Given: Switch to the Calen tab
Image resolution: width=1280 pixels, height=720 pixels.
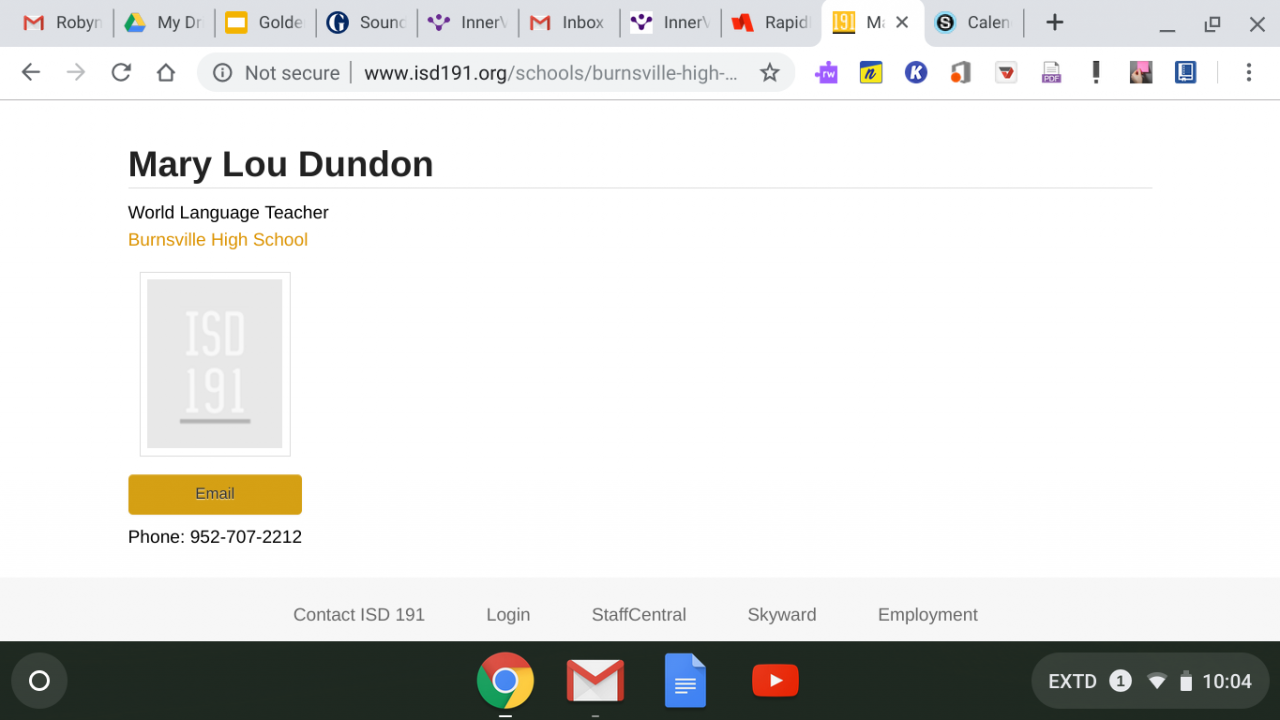Looking at the screenshot, I should tap(973, 22).
